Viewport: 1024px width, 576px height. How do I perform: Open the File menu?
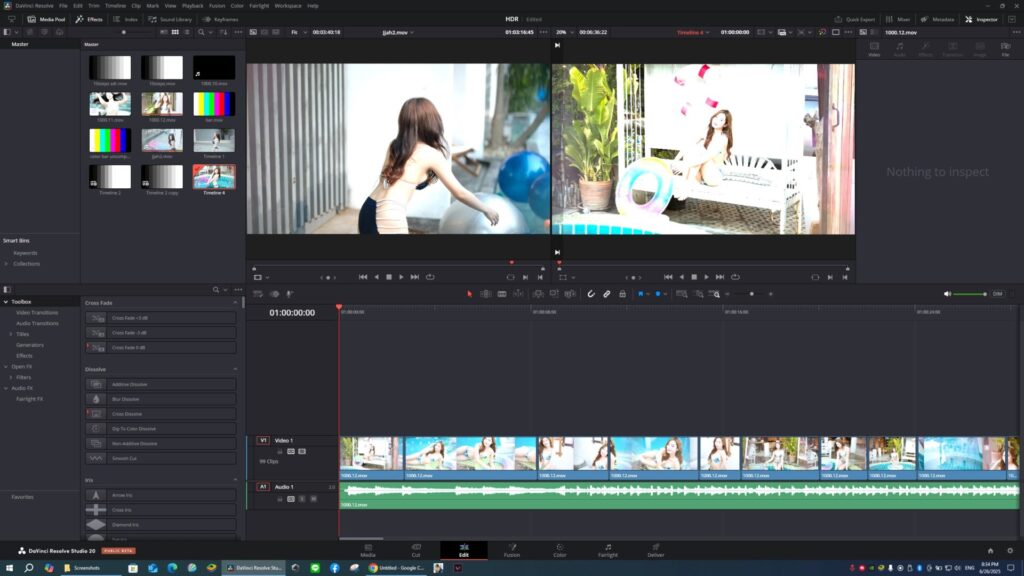coord(63,6)
